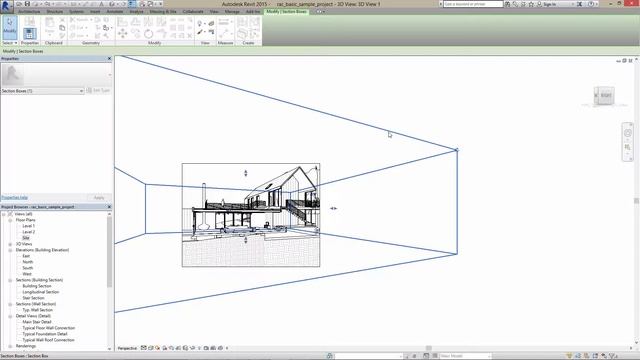Click the zoom icon on navigation bar
640x360 pixels.
[628, 147]
